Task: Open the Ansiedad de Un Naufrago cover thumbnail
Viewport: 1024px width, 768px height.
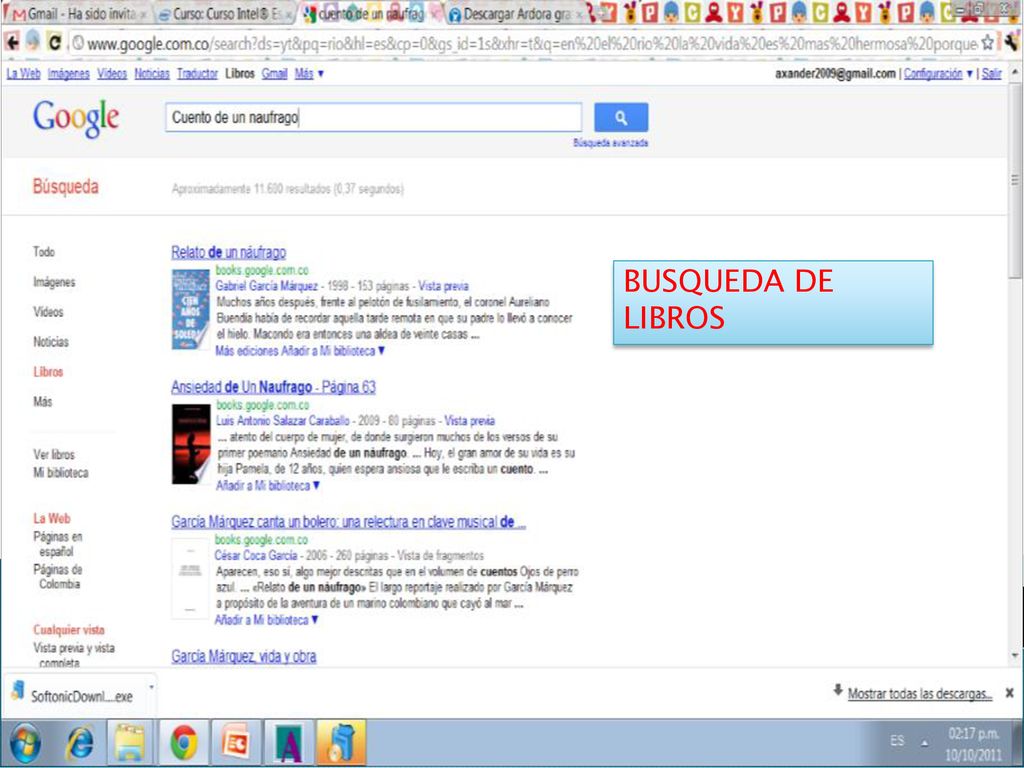Action: click(x=191, y=444)
